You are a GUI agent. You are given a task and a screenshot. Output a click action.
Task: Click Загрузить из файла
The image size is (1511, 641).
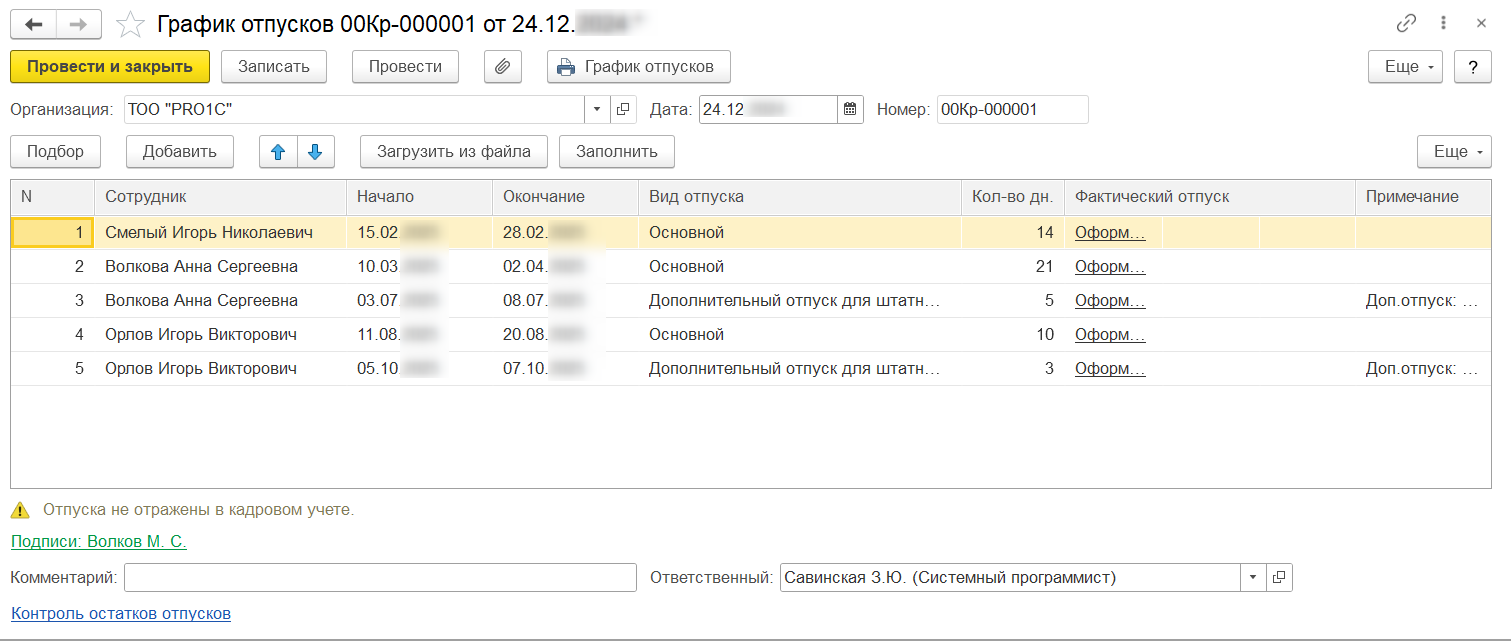coord(453,152)
